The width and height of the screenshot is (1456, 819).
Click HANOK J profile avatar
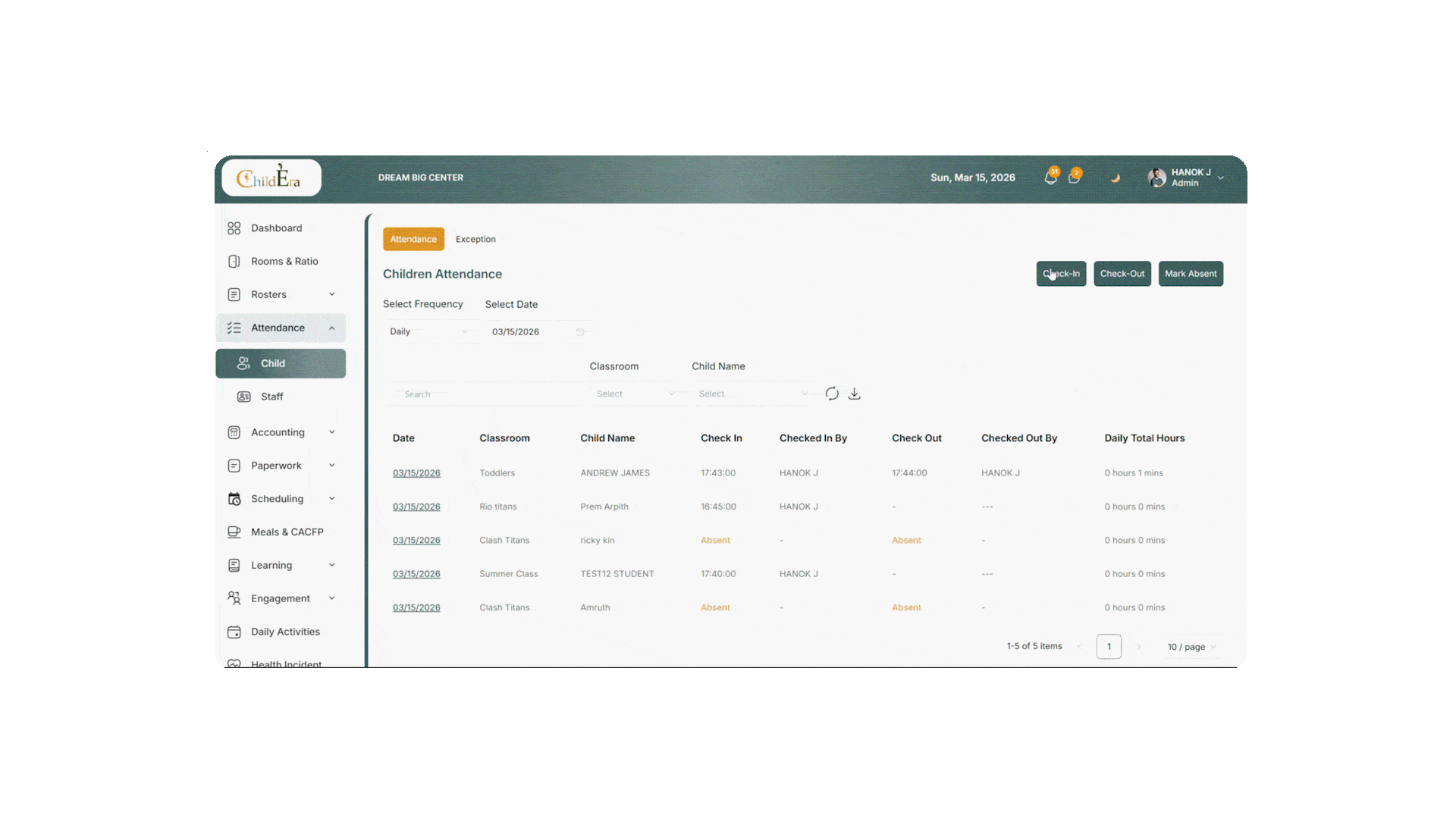[1157, 177]
